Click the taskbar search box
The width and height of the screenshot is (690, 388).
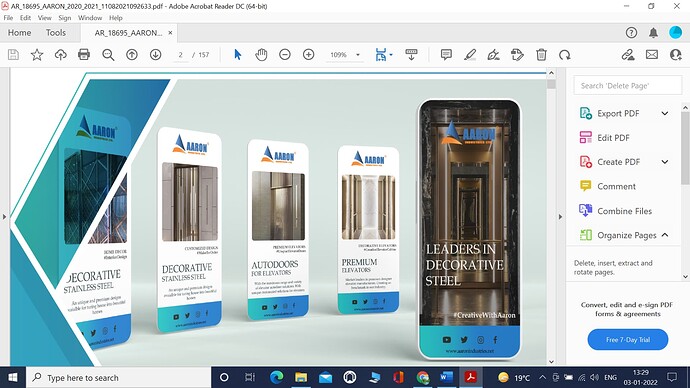(x=119, y=377)
